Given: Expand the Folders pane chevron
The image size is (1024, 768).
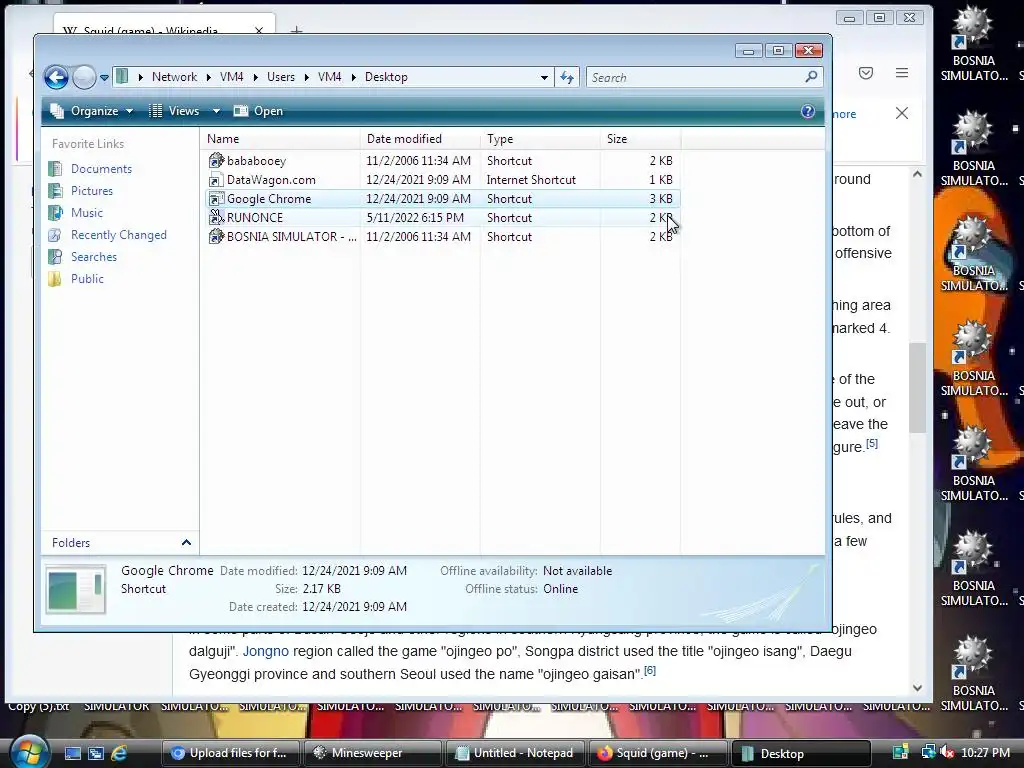Looking at the screenshot, I should coord(186,543).
